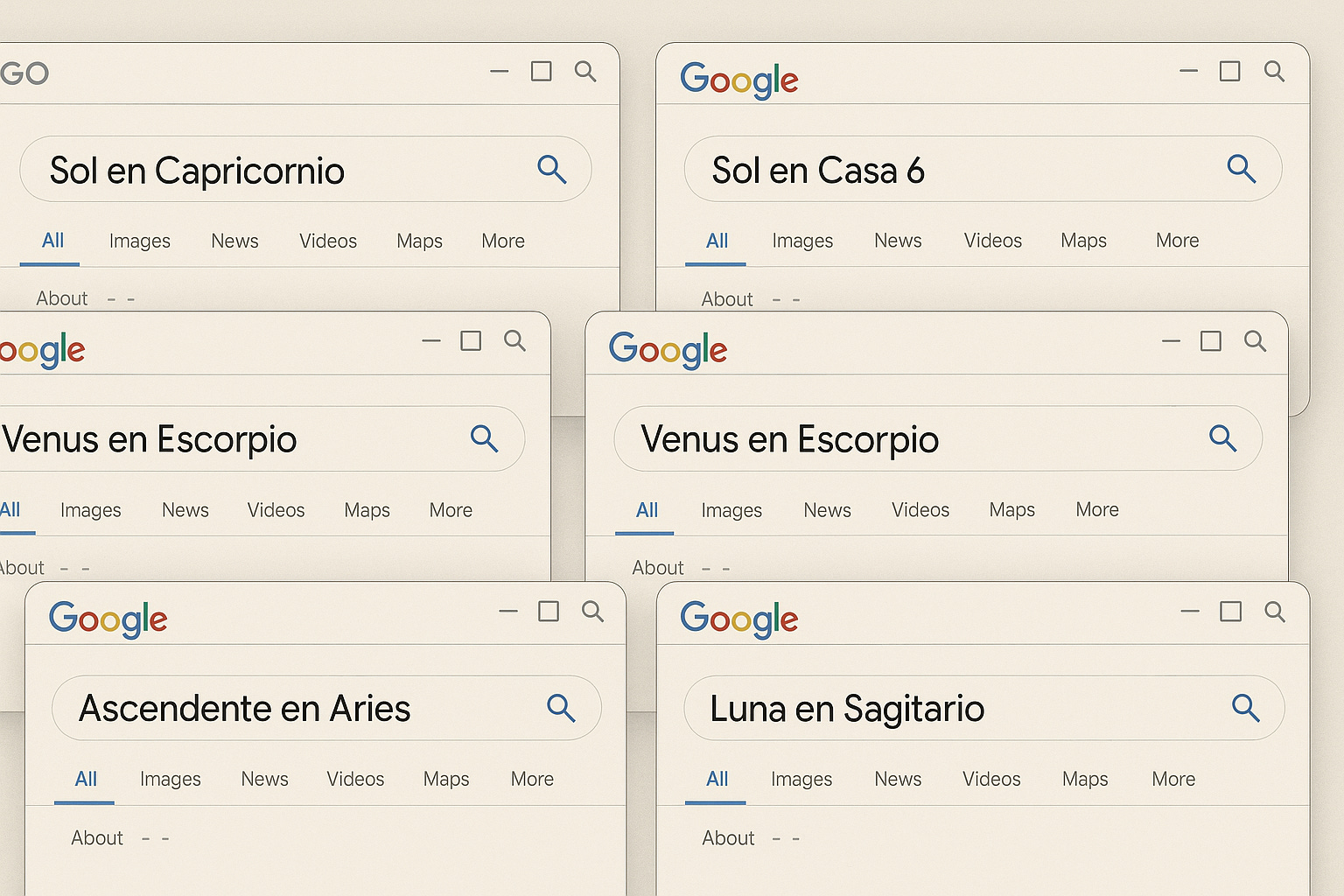Screen dimensions: 1344x896
Task: Switch to Images tab for Ascendente en Aries
Action: (x=171, y=780)
